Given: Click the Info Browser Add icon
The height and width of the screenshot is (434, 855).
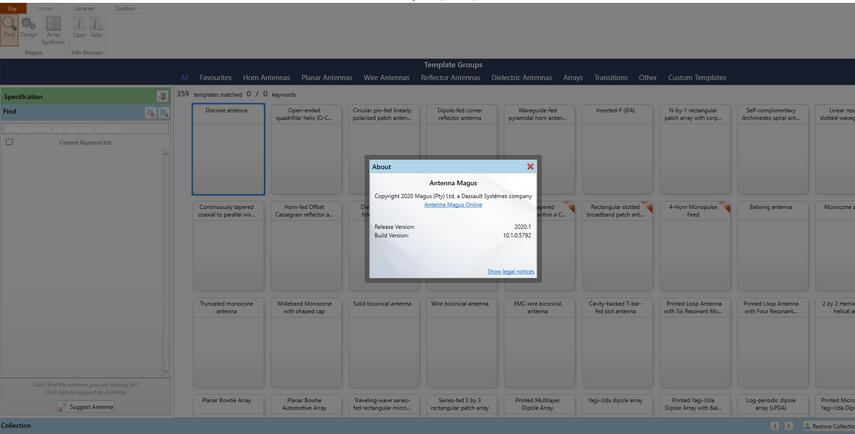Looking at the screenshot, I should [x=96, y=28].
